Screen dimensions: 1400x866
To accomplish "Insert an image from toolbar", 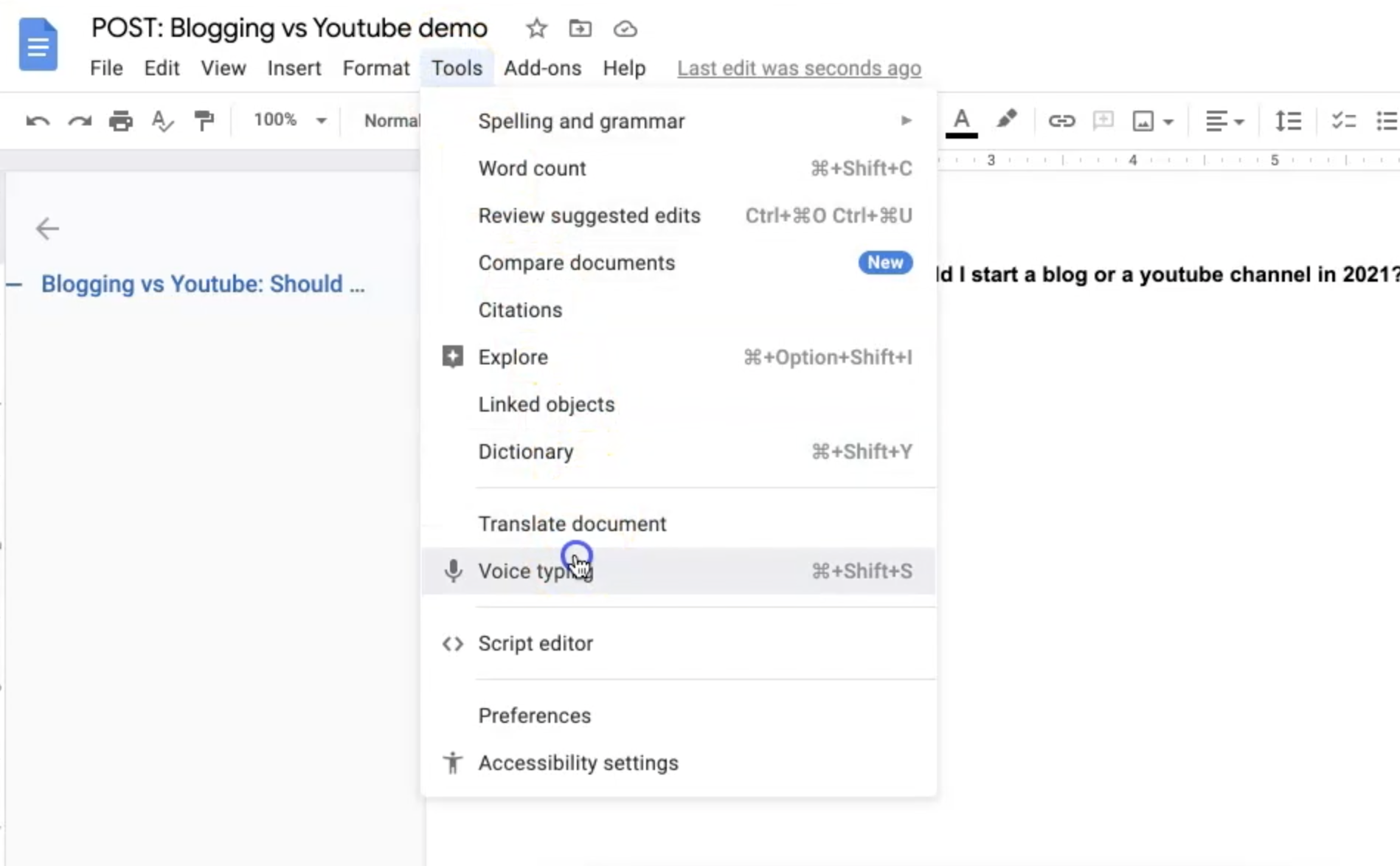I will 1143,121.
